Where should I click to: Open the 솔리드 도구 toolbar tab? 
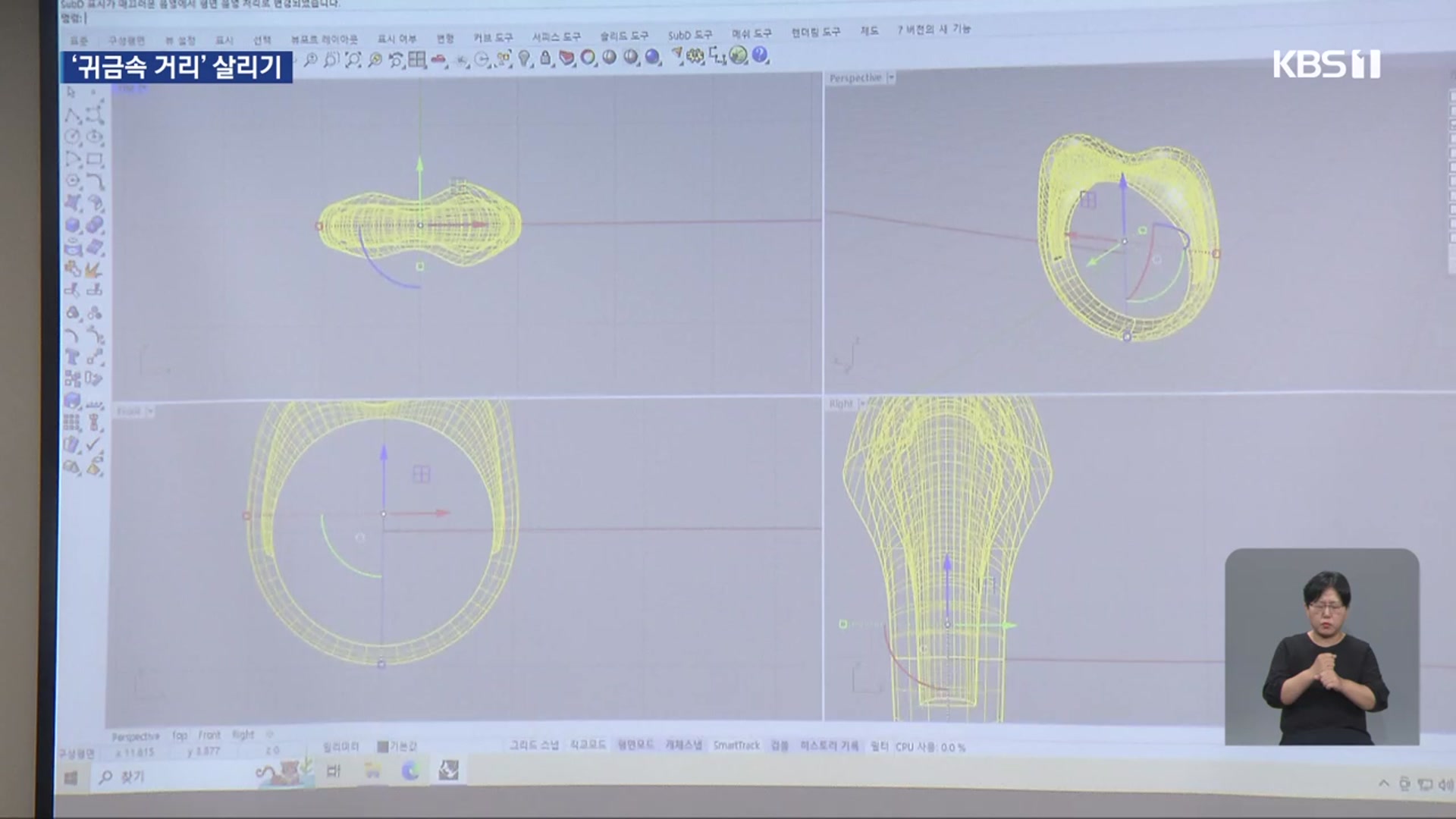pos(624,36)
